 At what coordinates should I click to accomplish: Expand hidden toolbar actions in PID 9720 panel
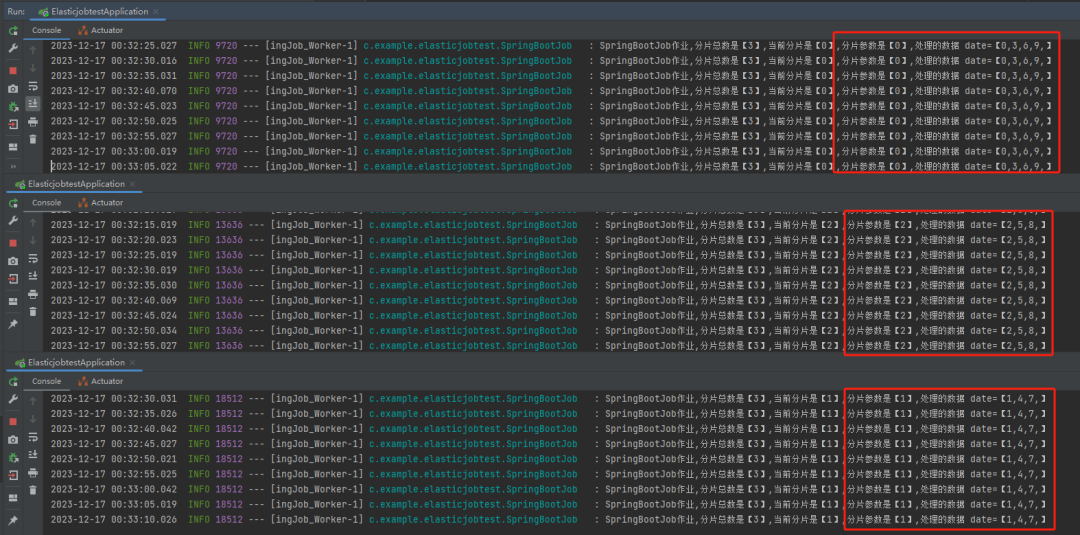[13, 167]
